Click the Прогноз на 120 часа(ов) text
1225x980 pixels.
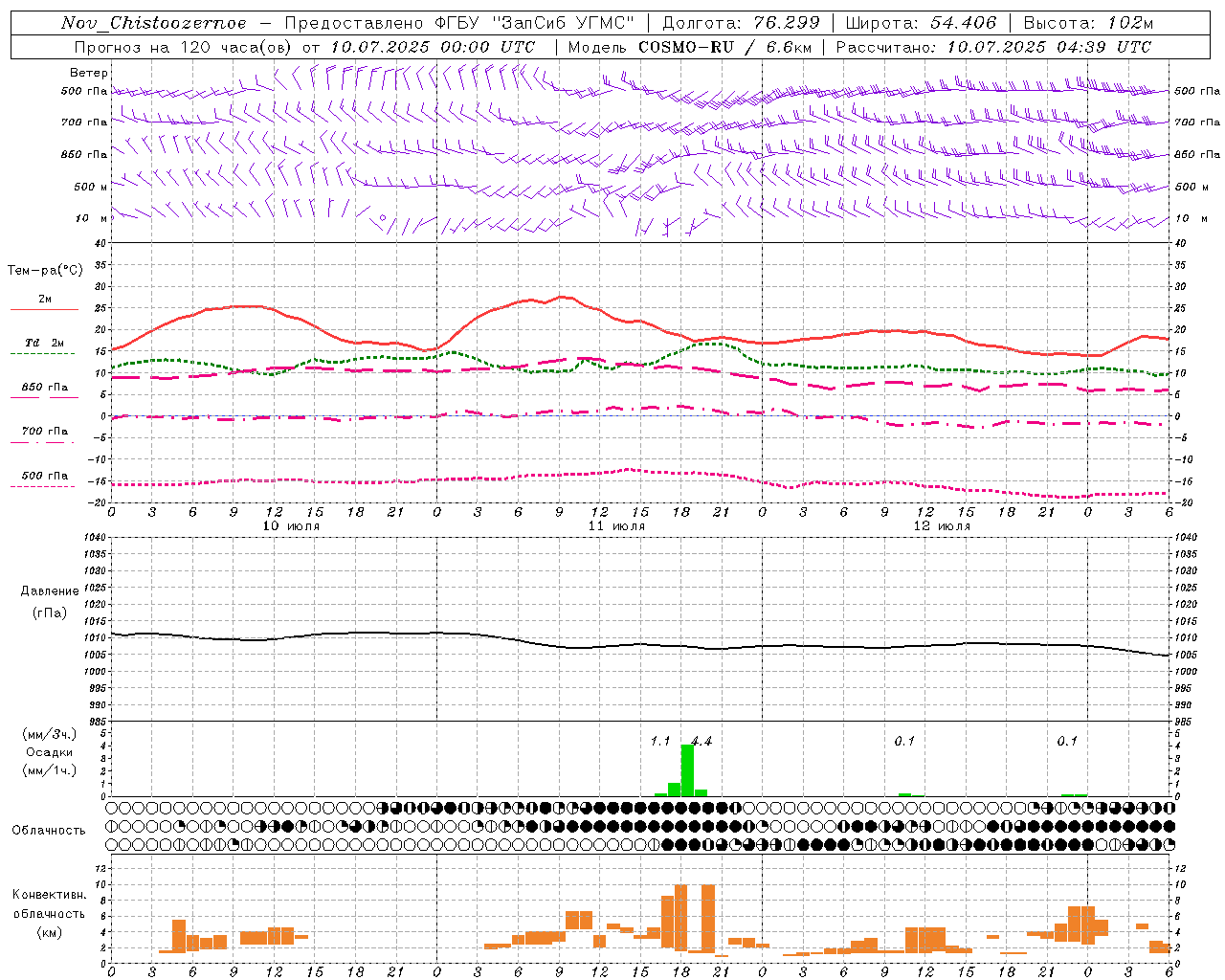[182, 47]
